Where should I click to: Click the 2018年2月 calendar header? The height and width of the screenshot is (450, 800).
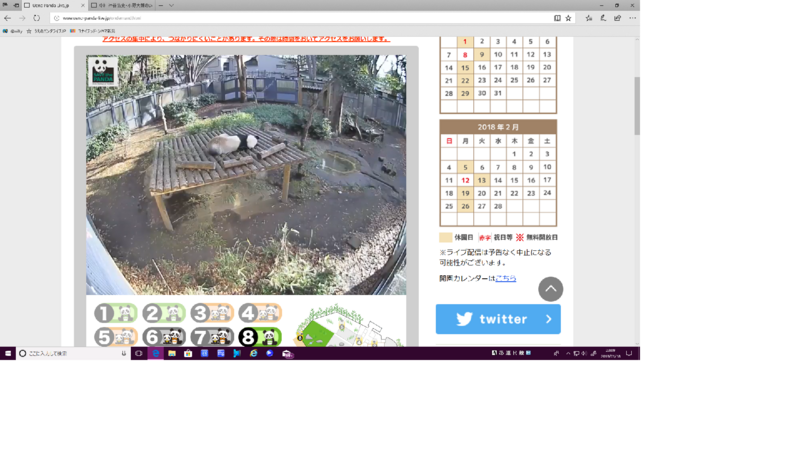498,127
